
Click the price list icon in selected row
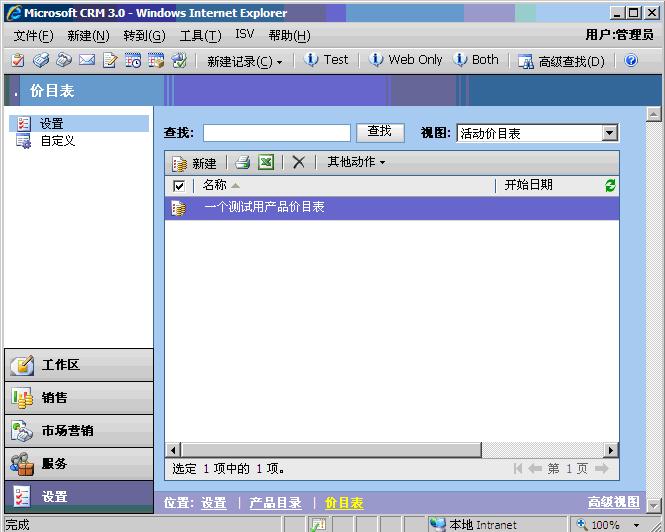pos(178,208)
